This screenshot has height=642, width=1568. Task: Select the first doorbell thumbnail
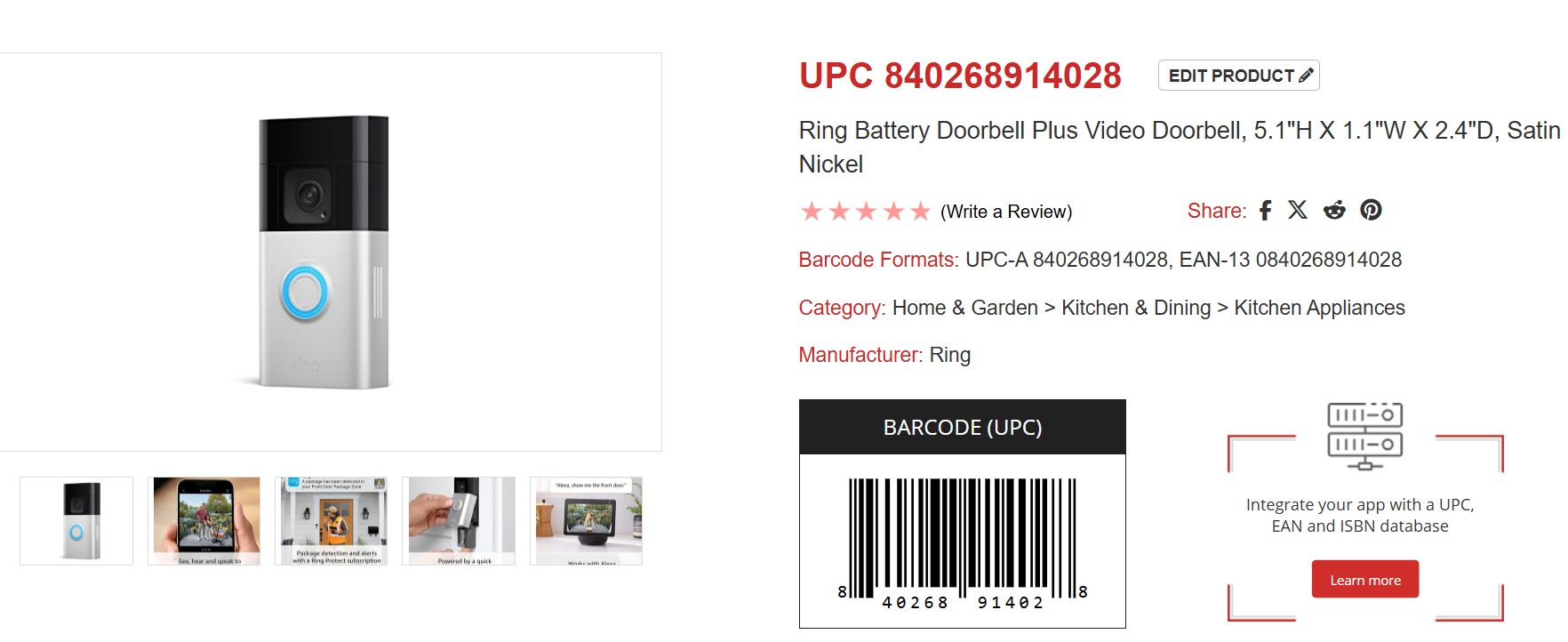(x=76, y=521)
